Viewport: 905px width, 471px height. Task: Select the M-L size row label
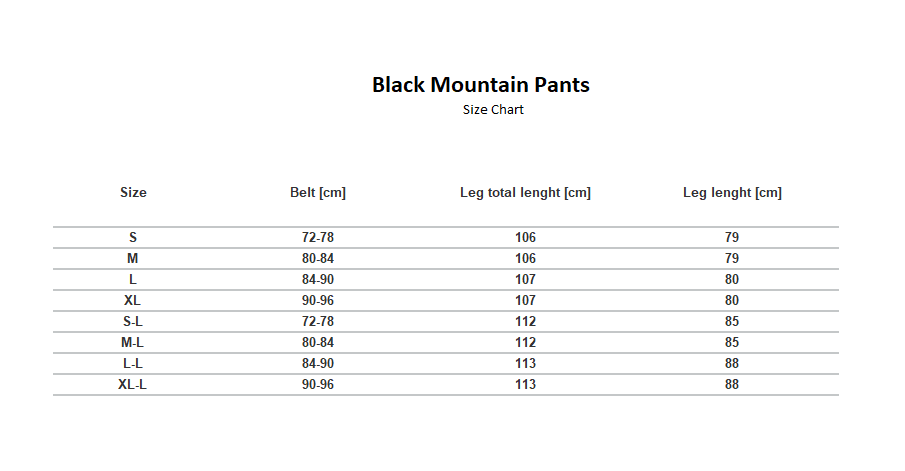tap(133, 343)
